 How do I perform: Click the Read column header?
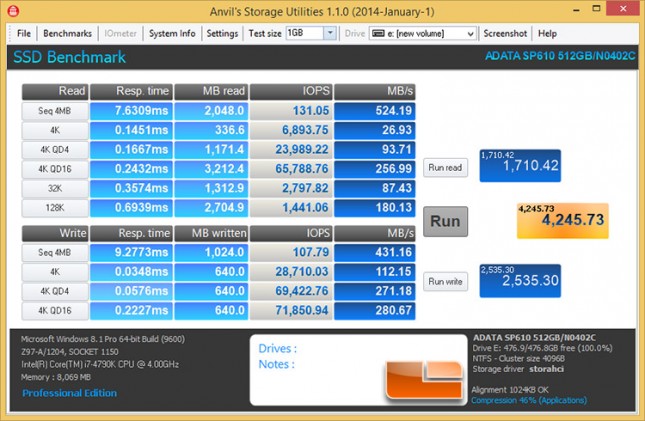(x=55, y=92)
